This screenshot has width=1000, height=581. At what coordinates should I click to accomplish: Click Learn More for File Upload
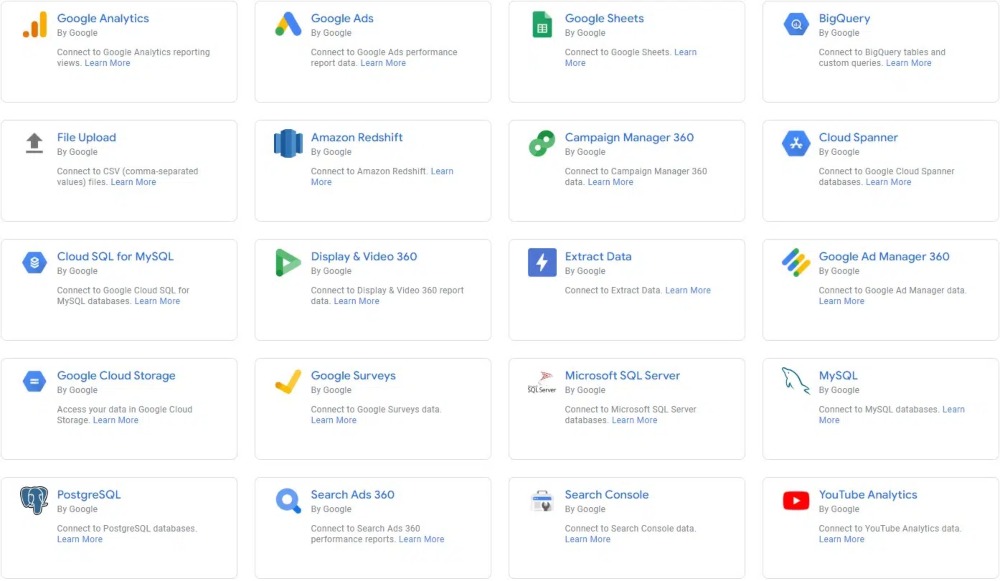[133, 182]
